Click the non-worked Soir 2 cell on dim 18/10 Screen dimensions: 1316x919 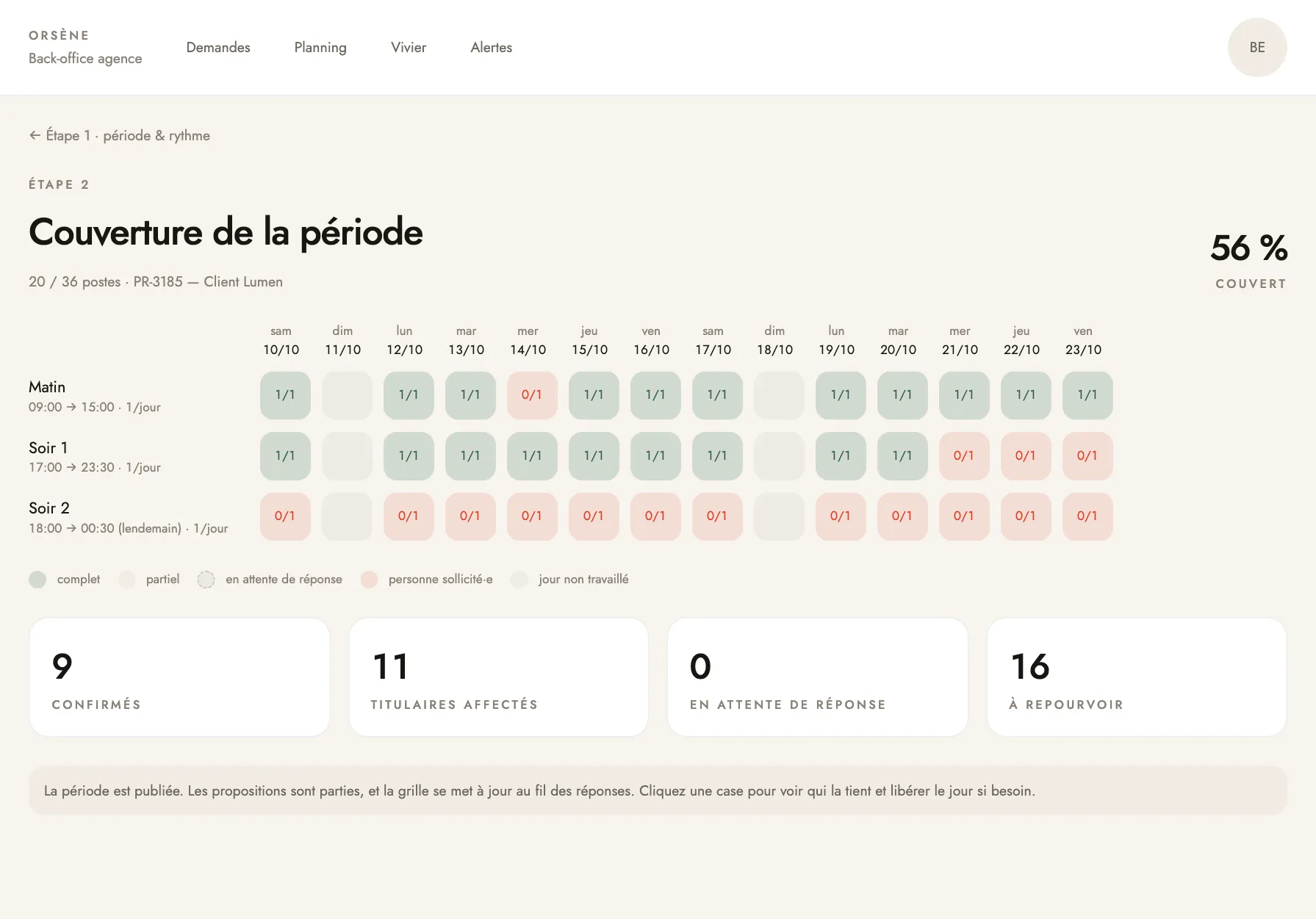click(x=779, y=516)
